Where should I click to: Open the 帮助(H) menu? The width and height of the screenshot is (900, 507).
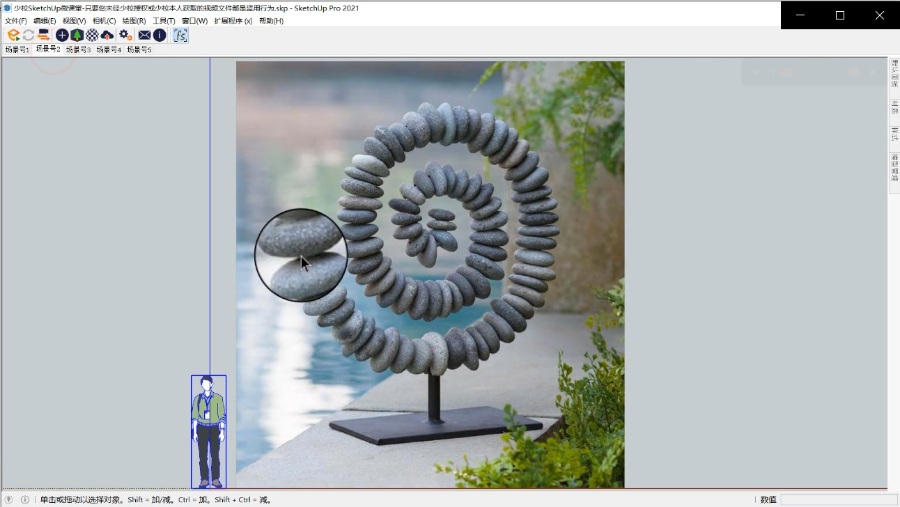271,21
